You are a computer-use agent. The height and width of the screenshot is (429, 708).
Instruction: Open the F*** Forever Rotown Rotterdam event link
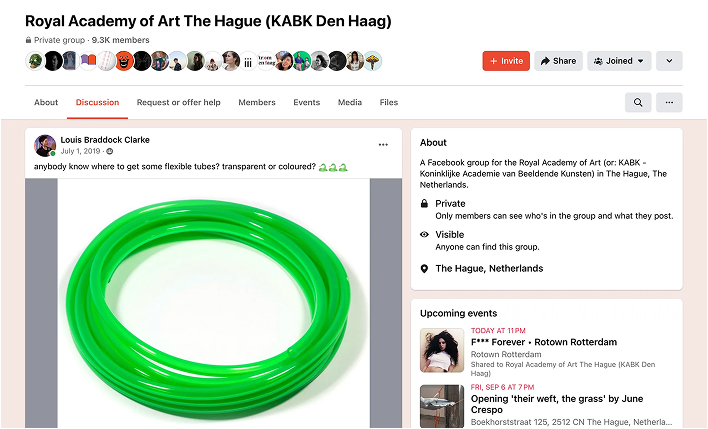pyautogui.click(x=544, y=342)
